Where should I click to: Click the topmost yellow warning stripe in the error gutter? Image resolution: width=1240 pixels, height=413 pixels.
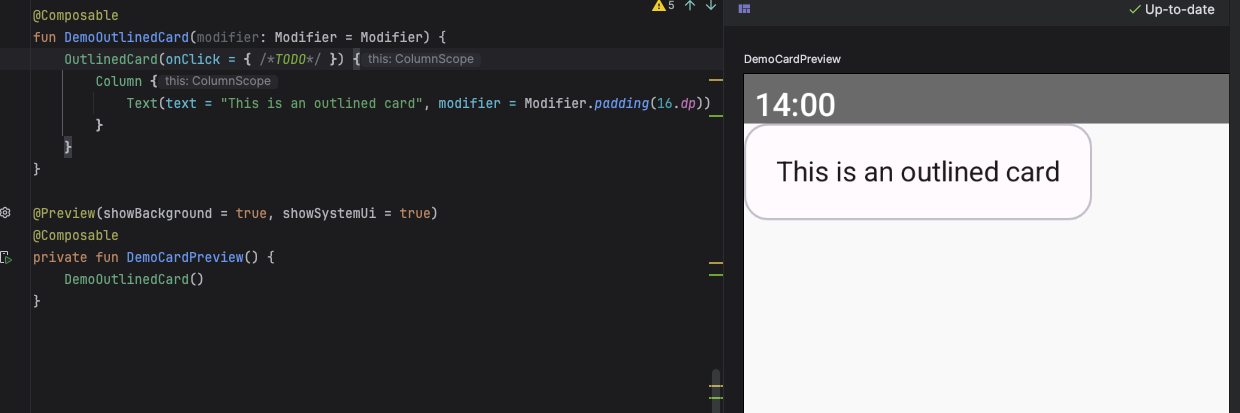(715, 78)
